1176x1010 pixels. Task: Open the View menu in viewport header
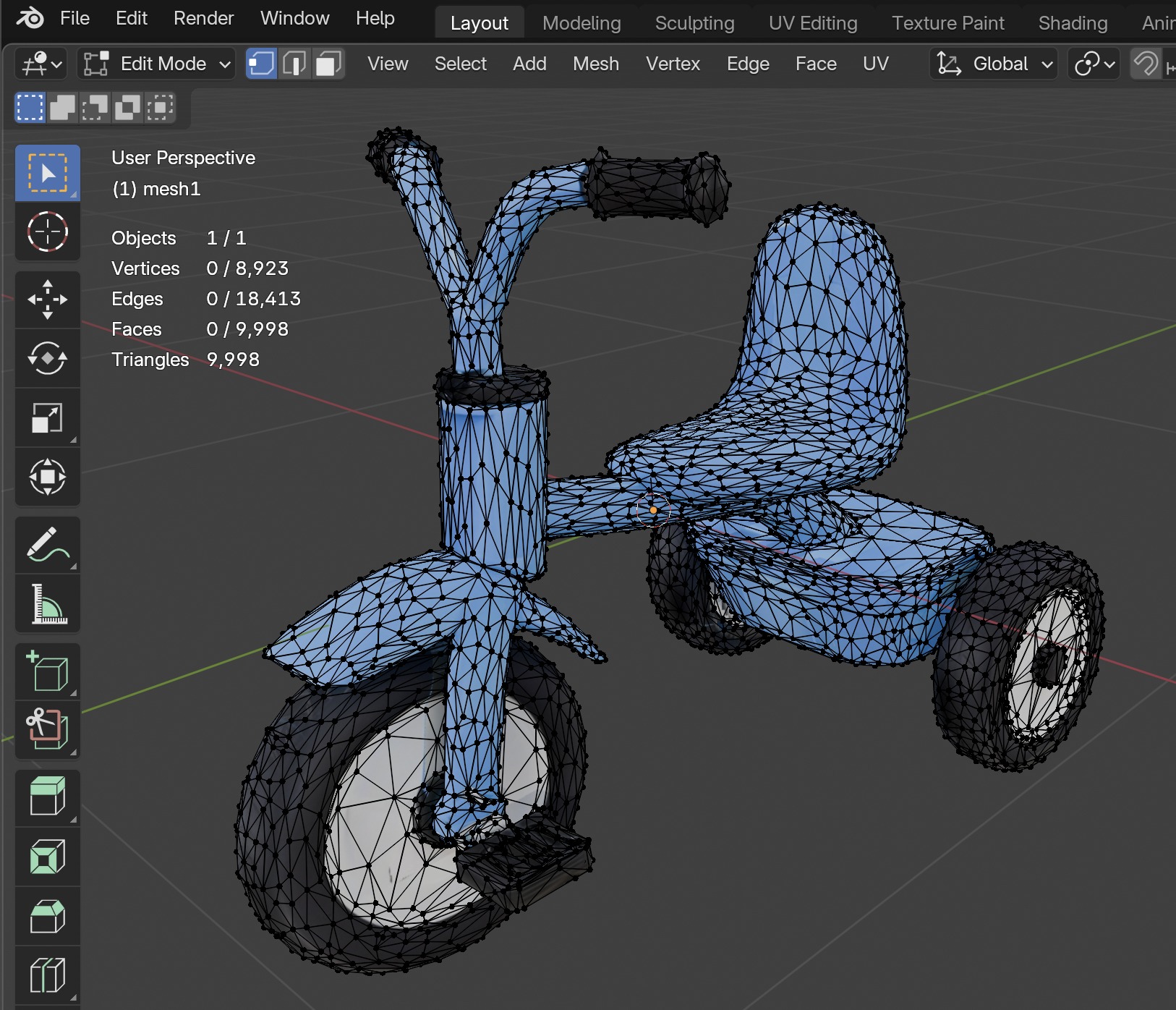pyautogui.click(x=388, y=64)
